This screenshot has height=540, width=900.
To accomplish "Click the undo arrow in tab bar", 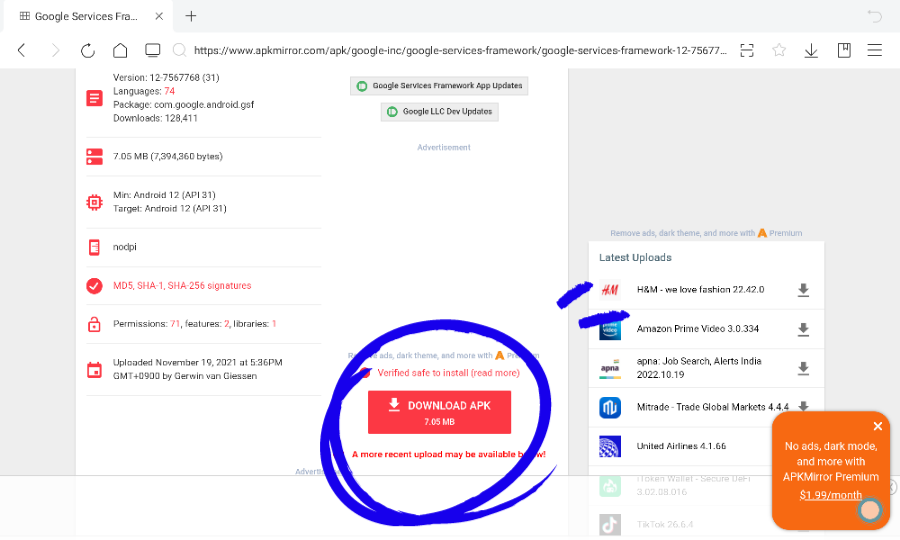I will pyautogui.click(x=875, y=16).
